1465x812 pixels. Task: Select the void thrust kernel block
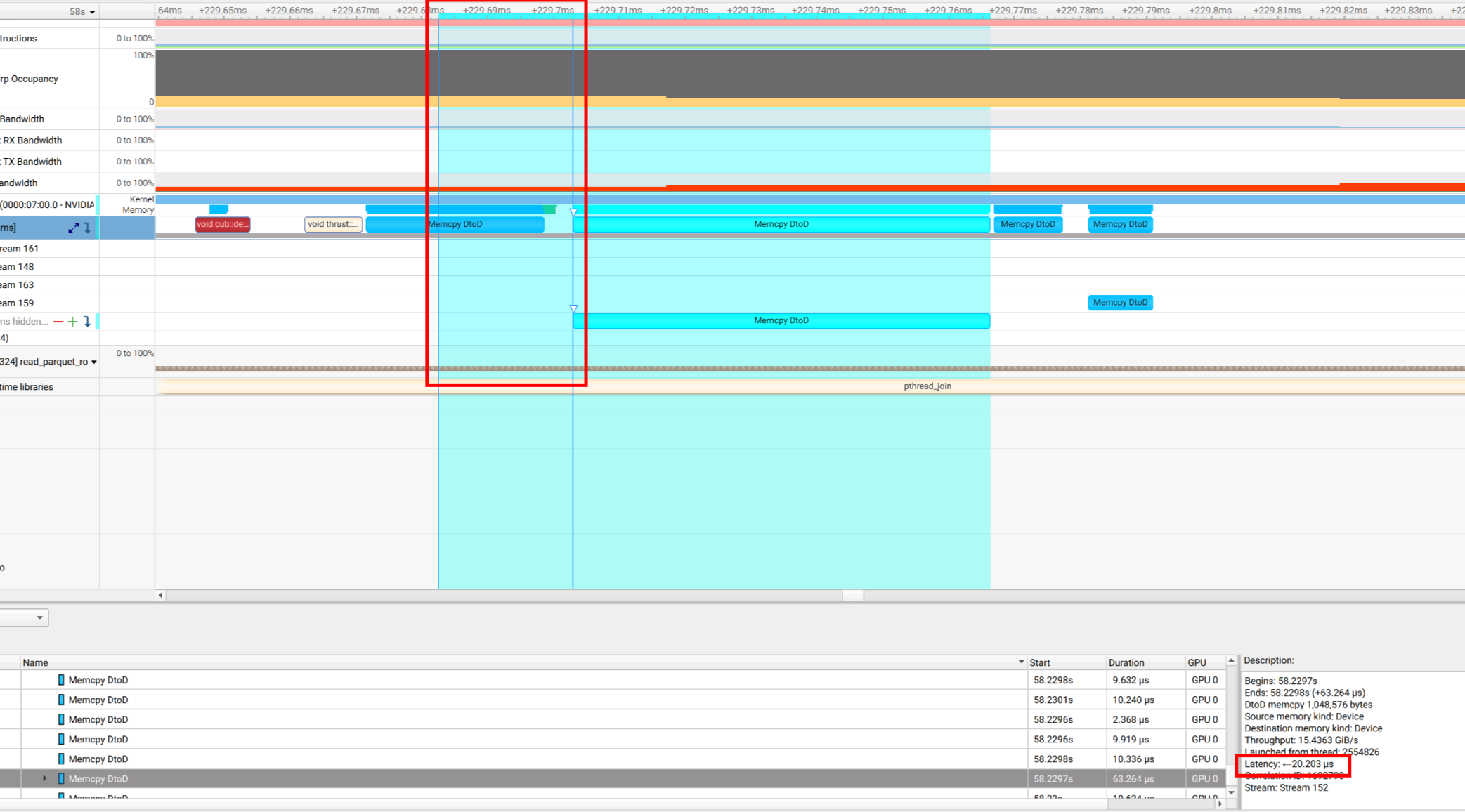333,224
